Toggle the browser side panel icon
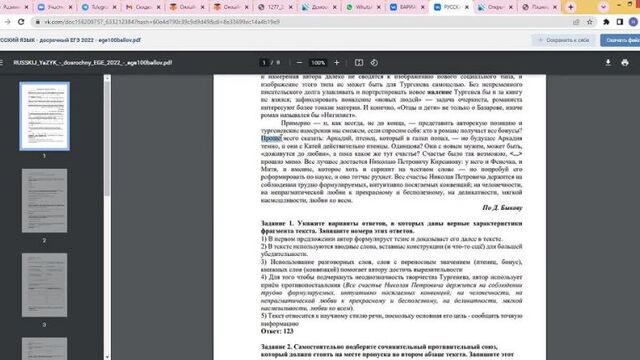Screen dimensions: 640x360 pyautogui.click(x=620, y=22)
